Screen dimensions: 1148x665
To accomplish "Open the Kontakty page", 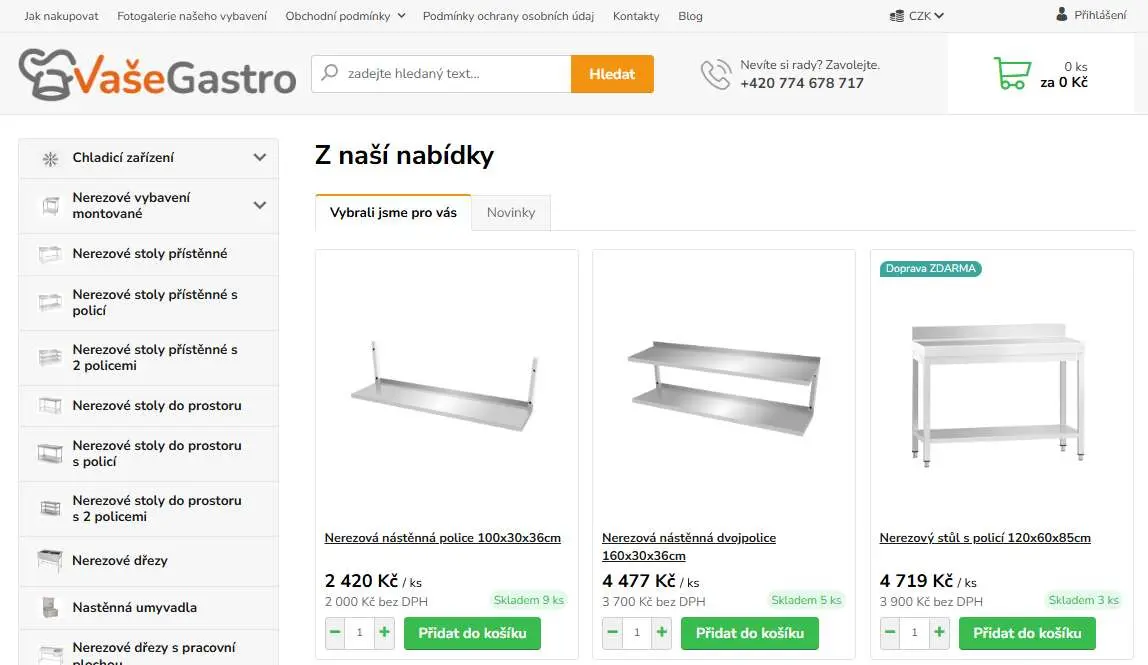I will click(x=636, y=16).
